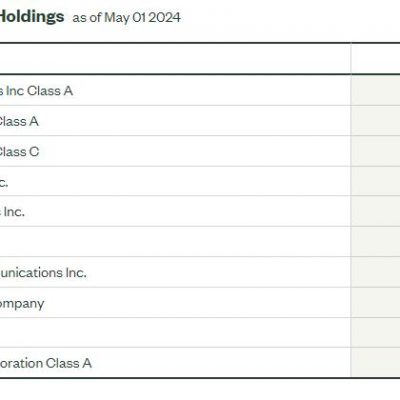Click shaded value cell in "oration Class A" row

(375, 363)
